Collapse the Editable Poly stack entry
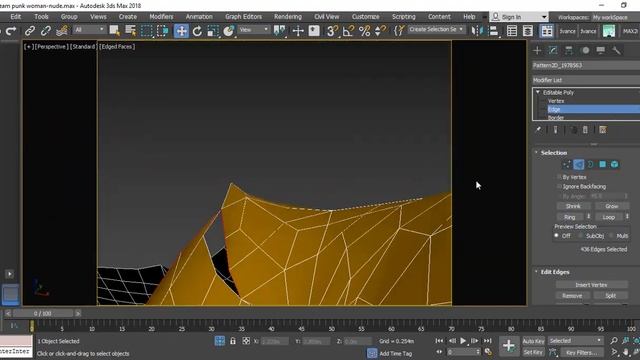The height and width of the screenshot is (360, 640). click(x=538, y=92)
